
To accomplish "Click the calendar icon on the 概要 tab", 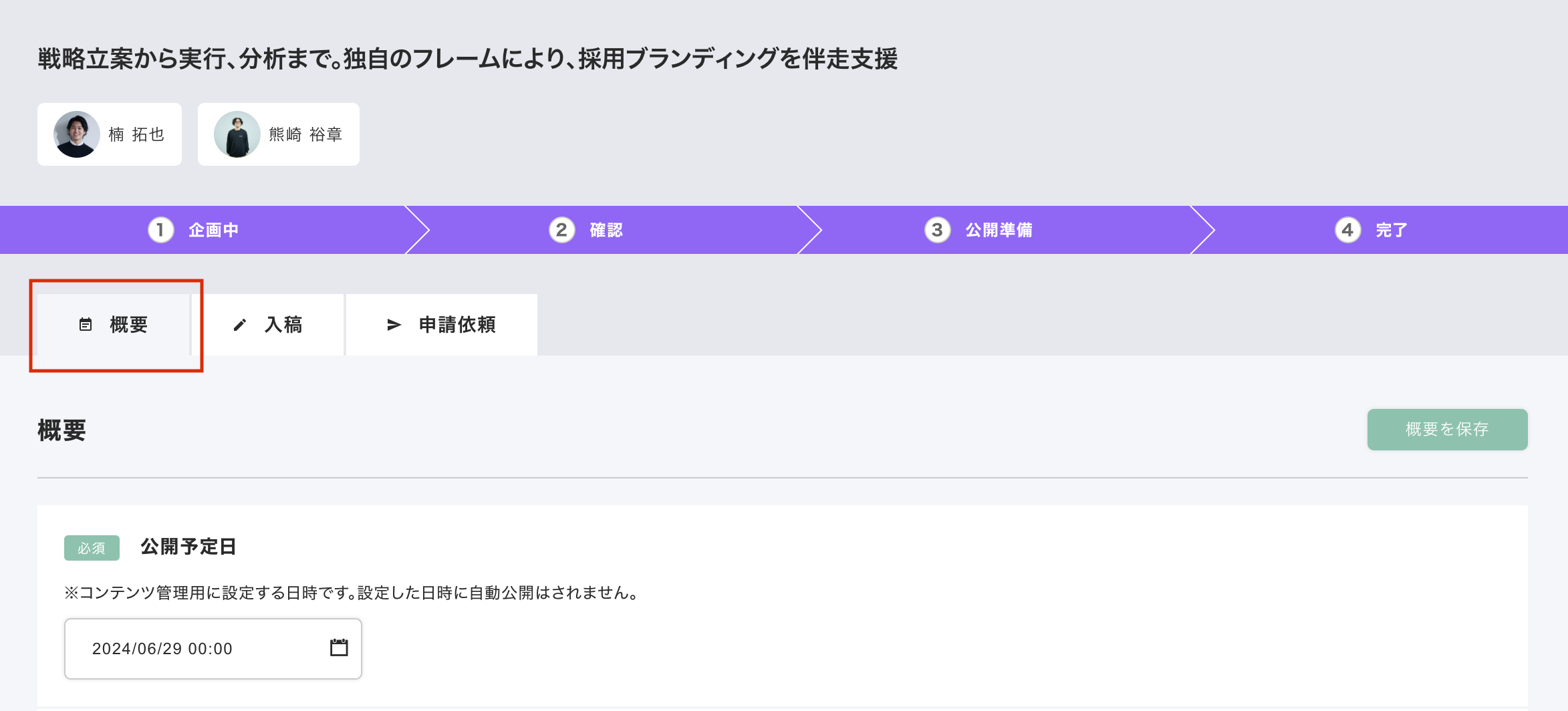I will pyautogui.click(x=86, y=325).
